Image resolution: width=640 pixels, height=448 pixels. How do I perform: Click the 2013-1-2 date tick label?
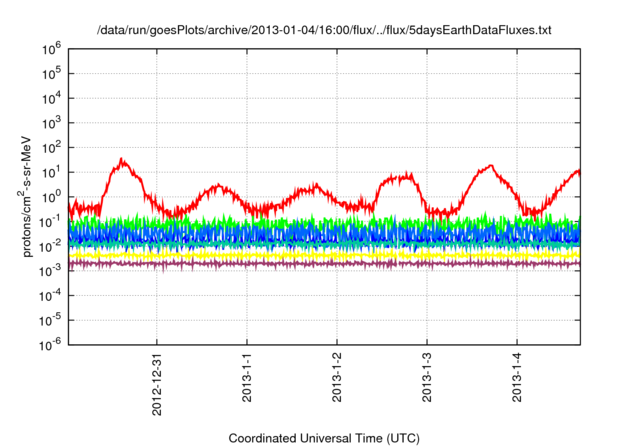336,377
